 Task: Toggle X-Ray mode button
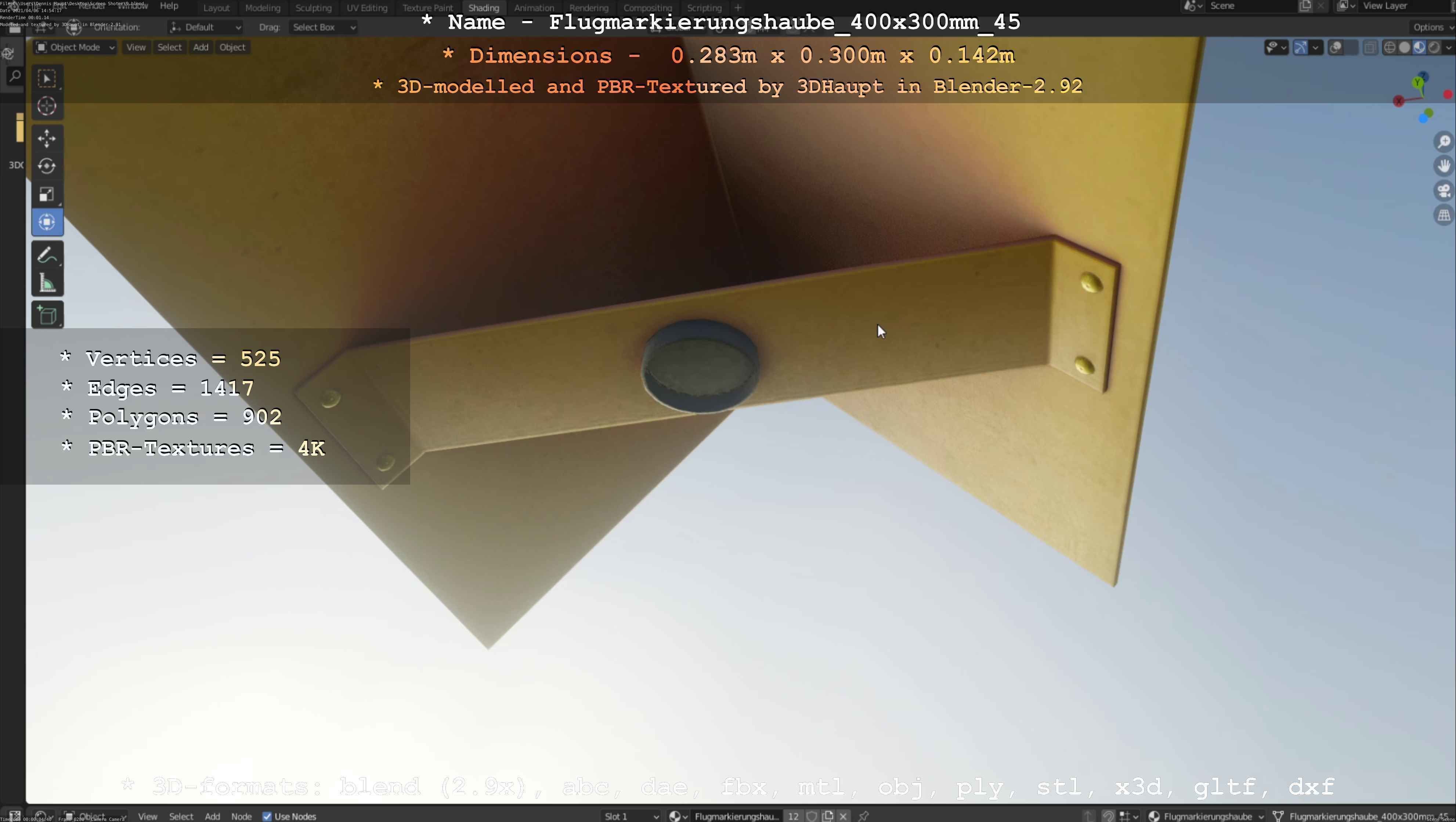coord(1370,47)
